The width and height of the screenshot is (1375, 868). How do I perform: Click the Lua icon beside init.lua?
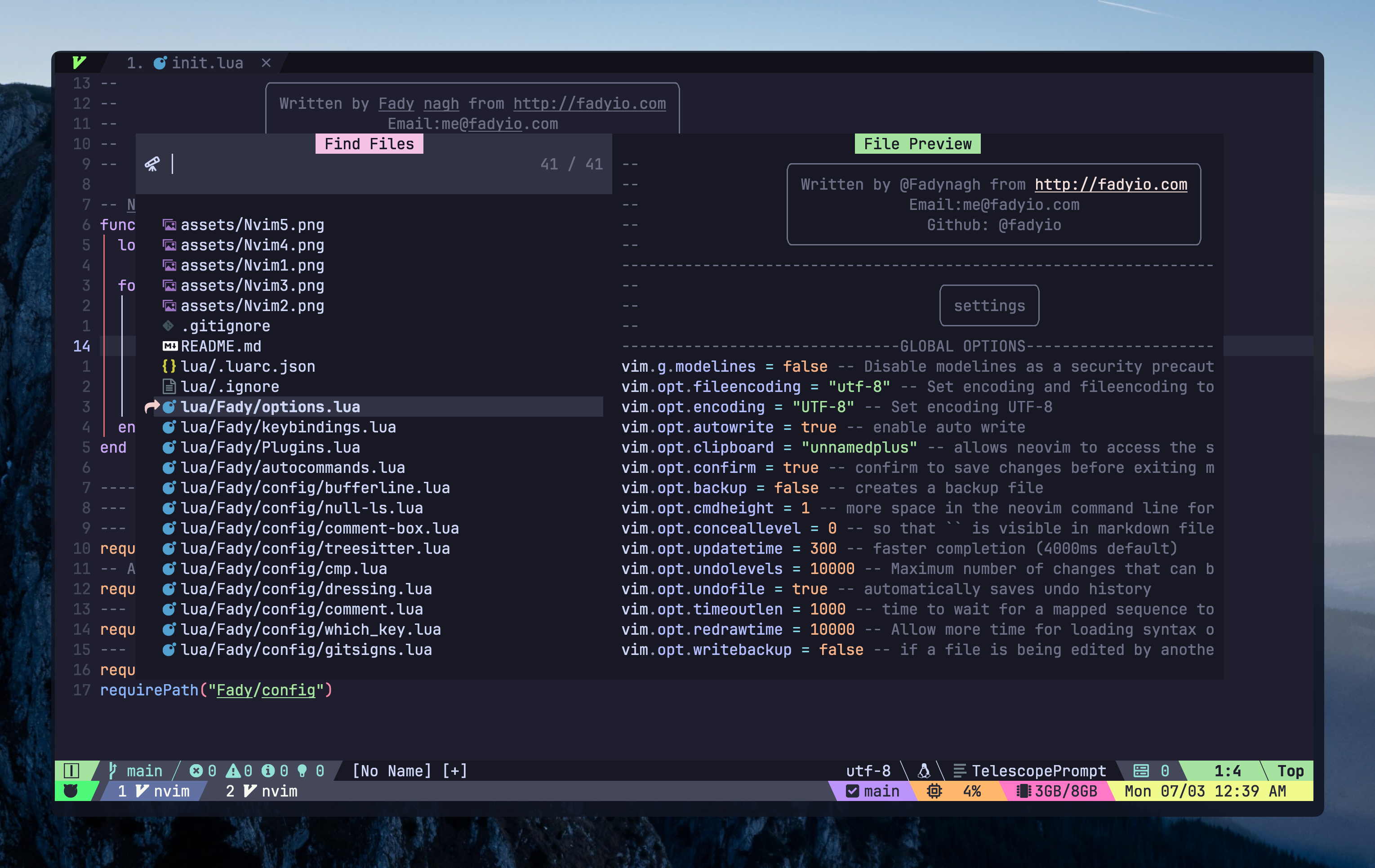click(x=160, y=63)
